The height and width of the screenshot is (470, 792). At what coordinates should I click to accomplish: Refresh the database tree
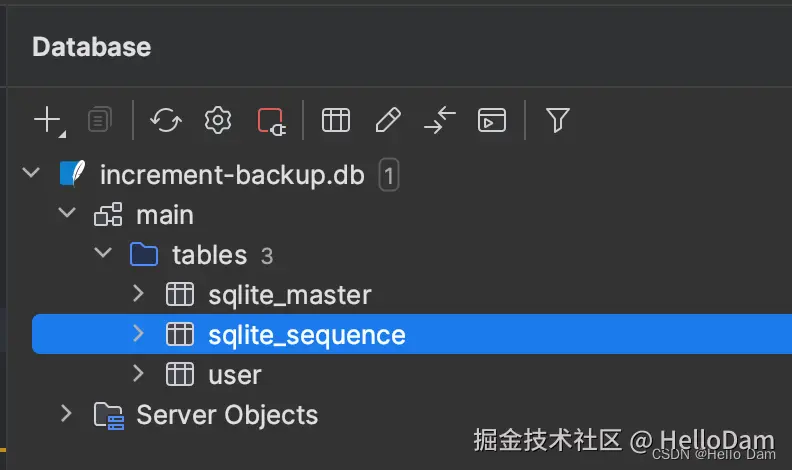click(x=166, y=121)
